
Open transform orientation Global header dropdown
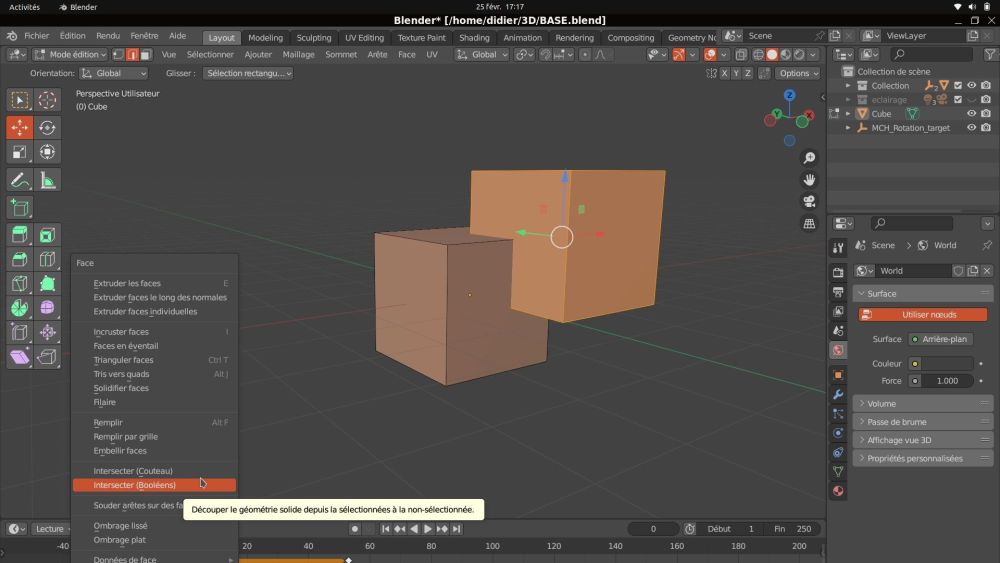[x=482, y=55]
